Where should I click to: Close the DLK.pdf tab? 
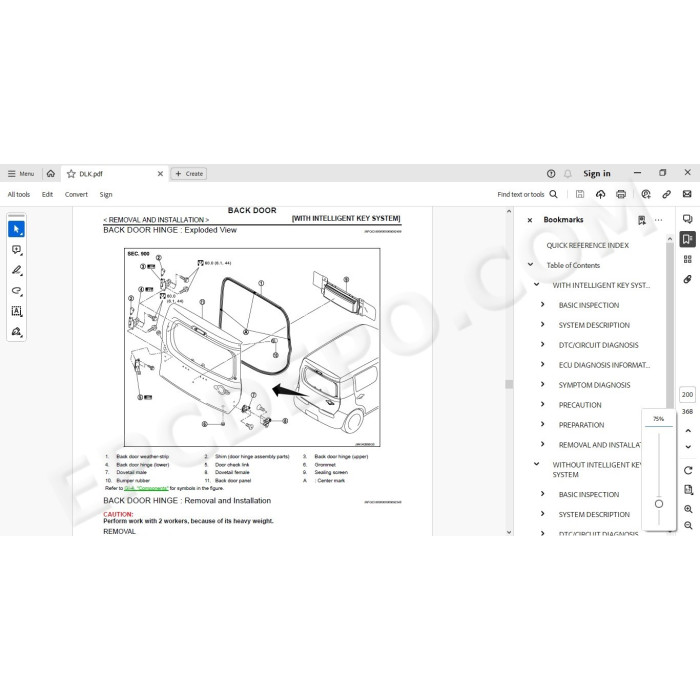tap(160, 174)
